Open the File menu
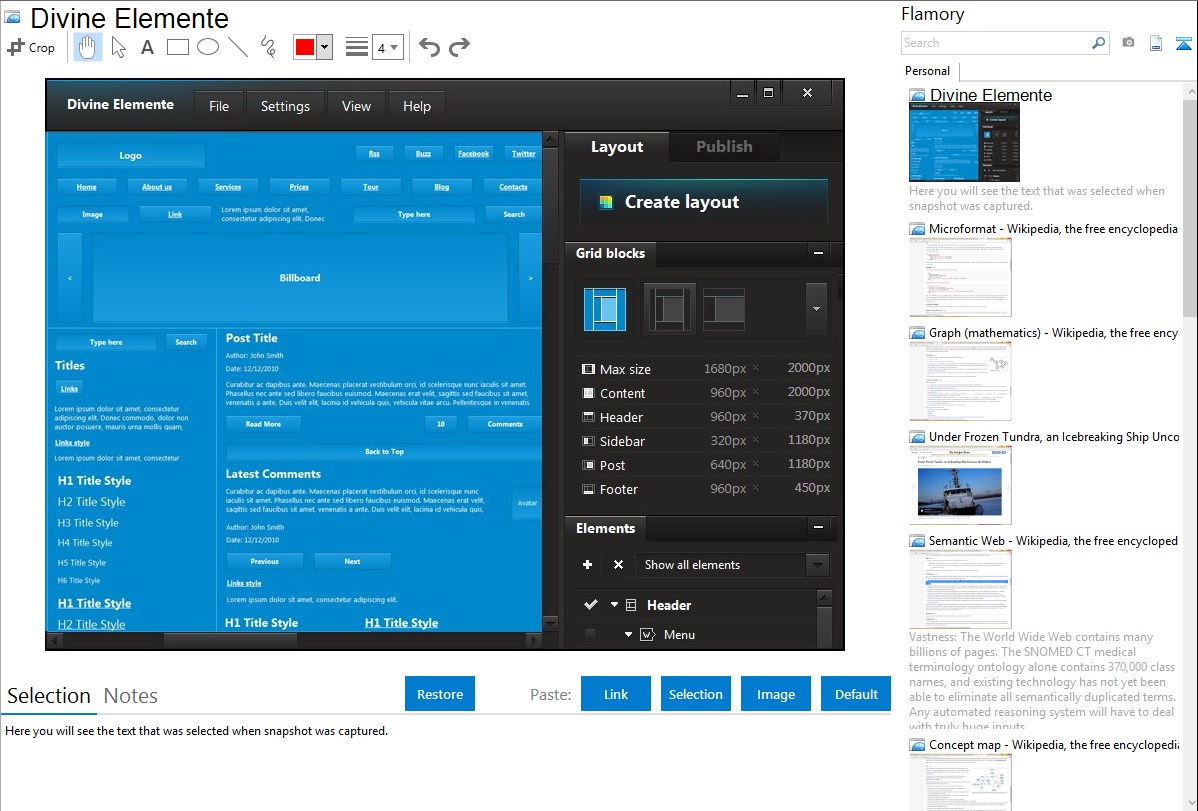 (x=219, y=106)
